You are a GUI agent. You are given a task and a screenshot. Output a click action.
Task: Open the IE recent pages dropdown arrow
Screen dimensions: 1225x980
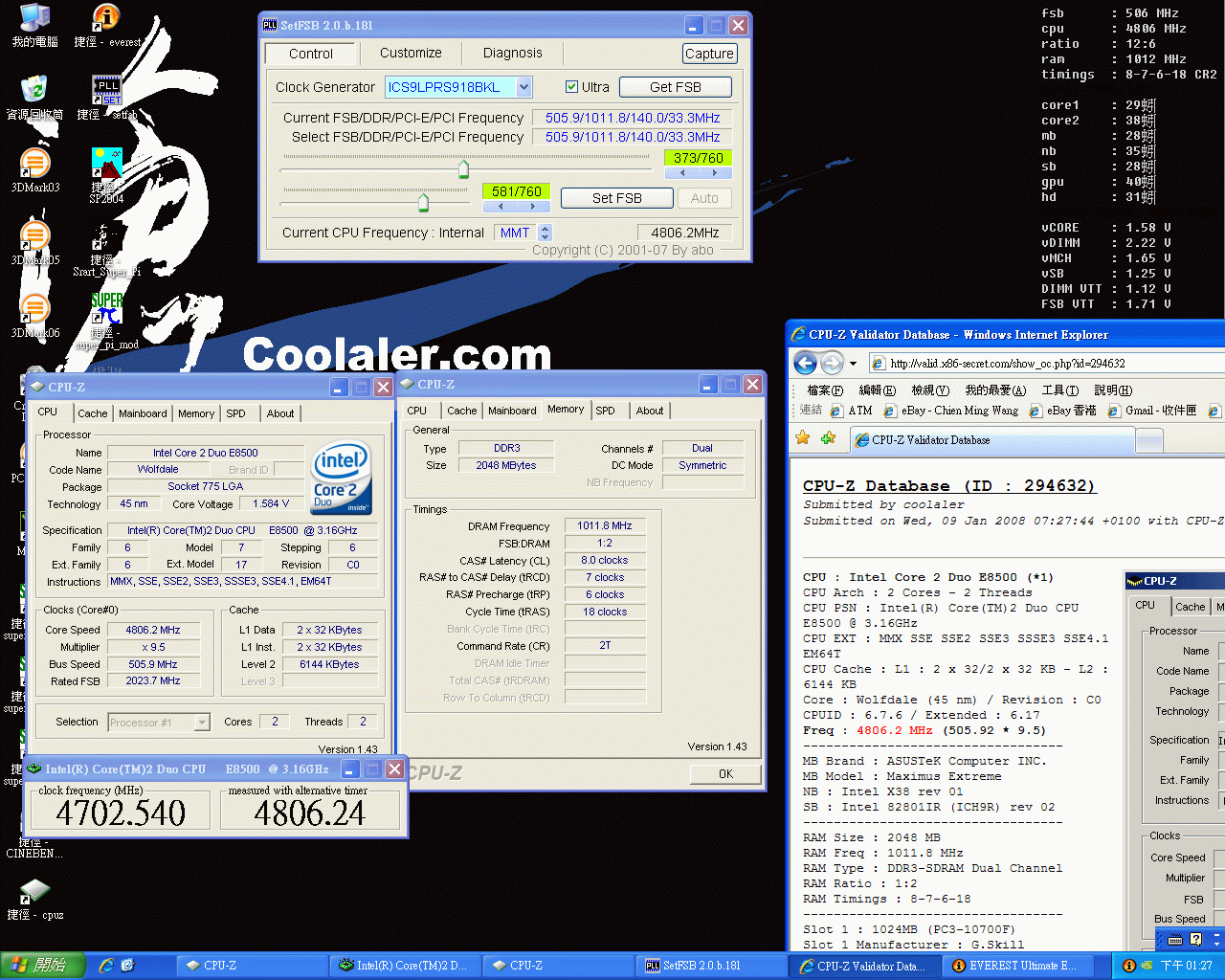(x=854, y=364)
